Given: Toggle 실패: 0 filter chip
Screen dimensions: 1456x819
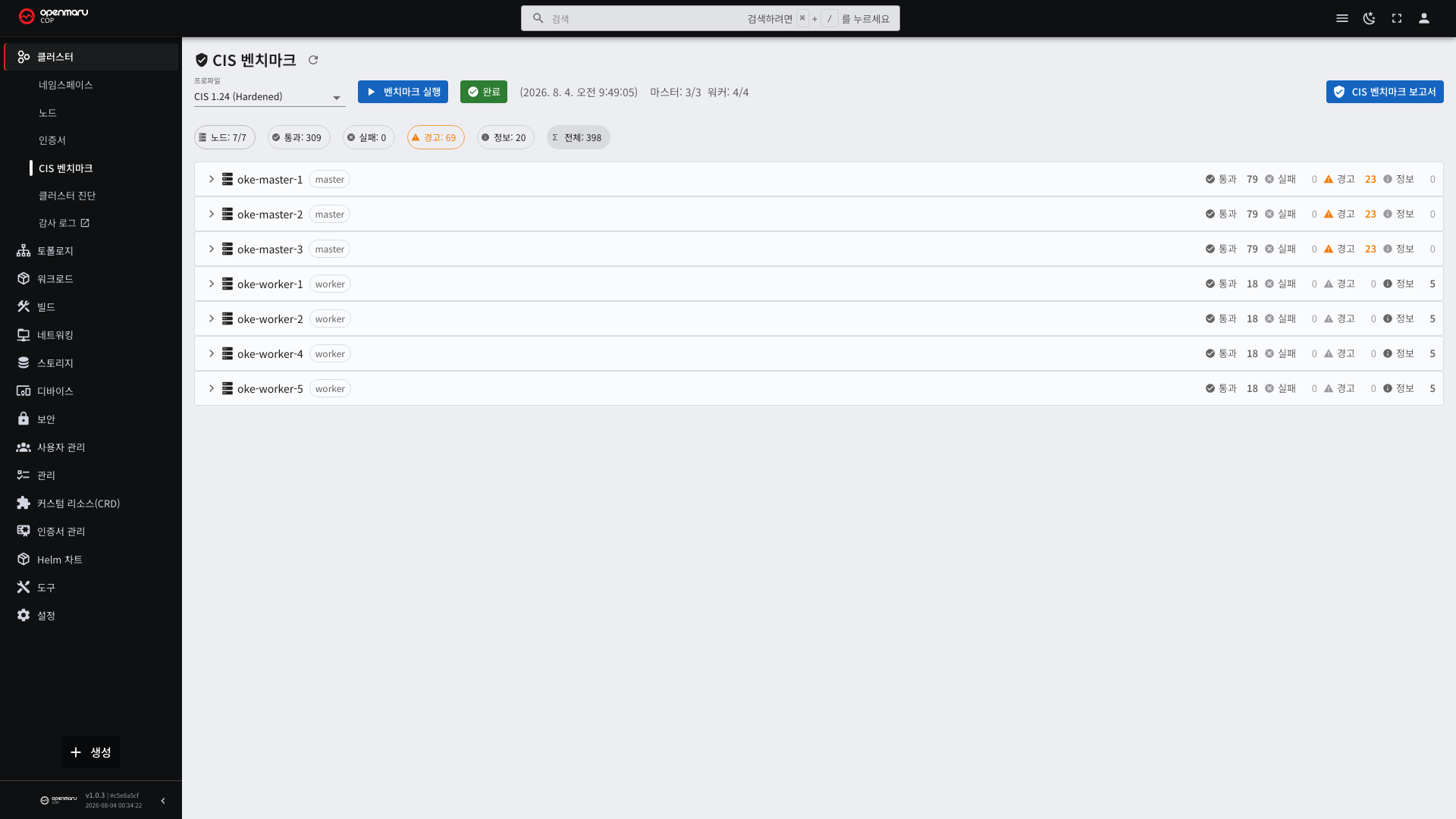Looking at the screenshot, I should 369,137.
